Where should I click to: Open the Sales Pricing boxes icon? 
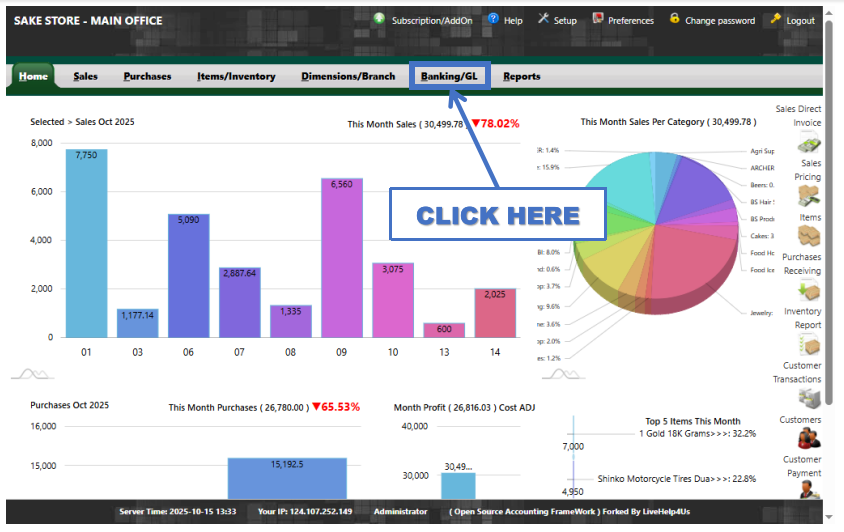click(x=808, y=197)
